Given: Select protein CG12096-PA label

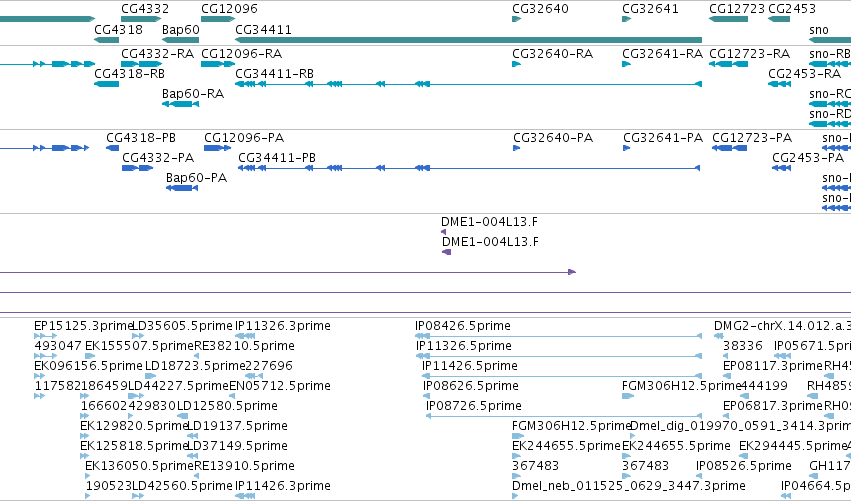Looking at the screenshot, I should [244, 138].
